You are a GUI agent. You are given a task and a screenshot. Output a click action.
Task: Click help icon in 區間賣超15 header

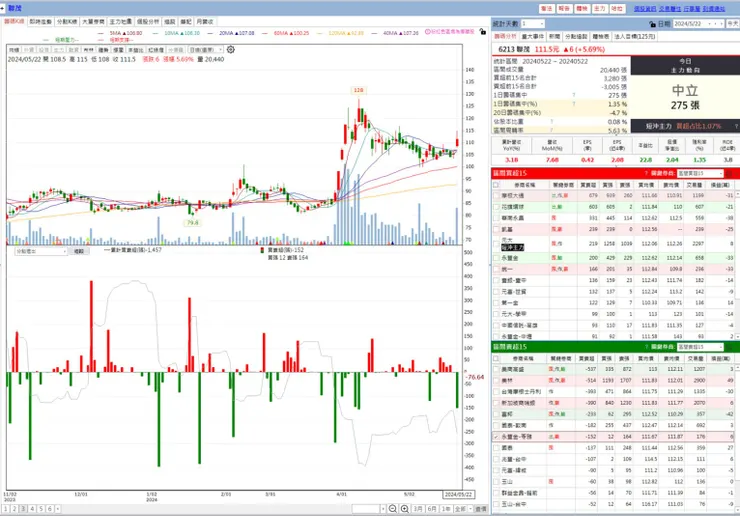tap(646, 347)
